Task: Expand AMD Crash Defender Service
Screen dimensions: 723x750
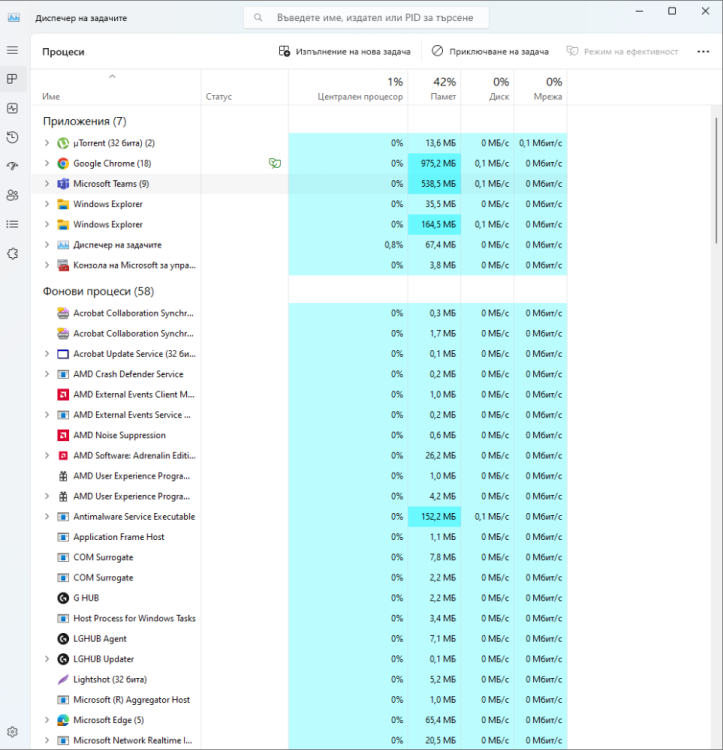Action: (x=47, y=374)
